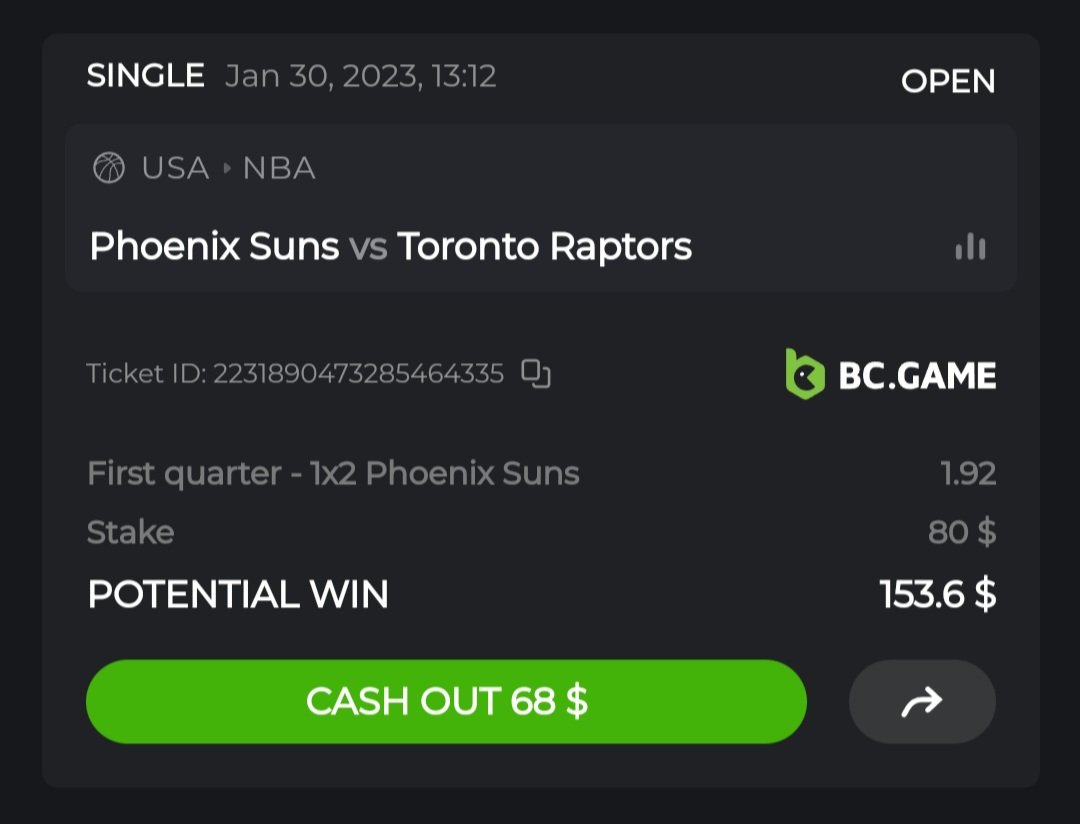The width and height of the screenshot is (1080, 824).
Task: Select the USA country breadcrumb
Action: click(x=175, y=168)
